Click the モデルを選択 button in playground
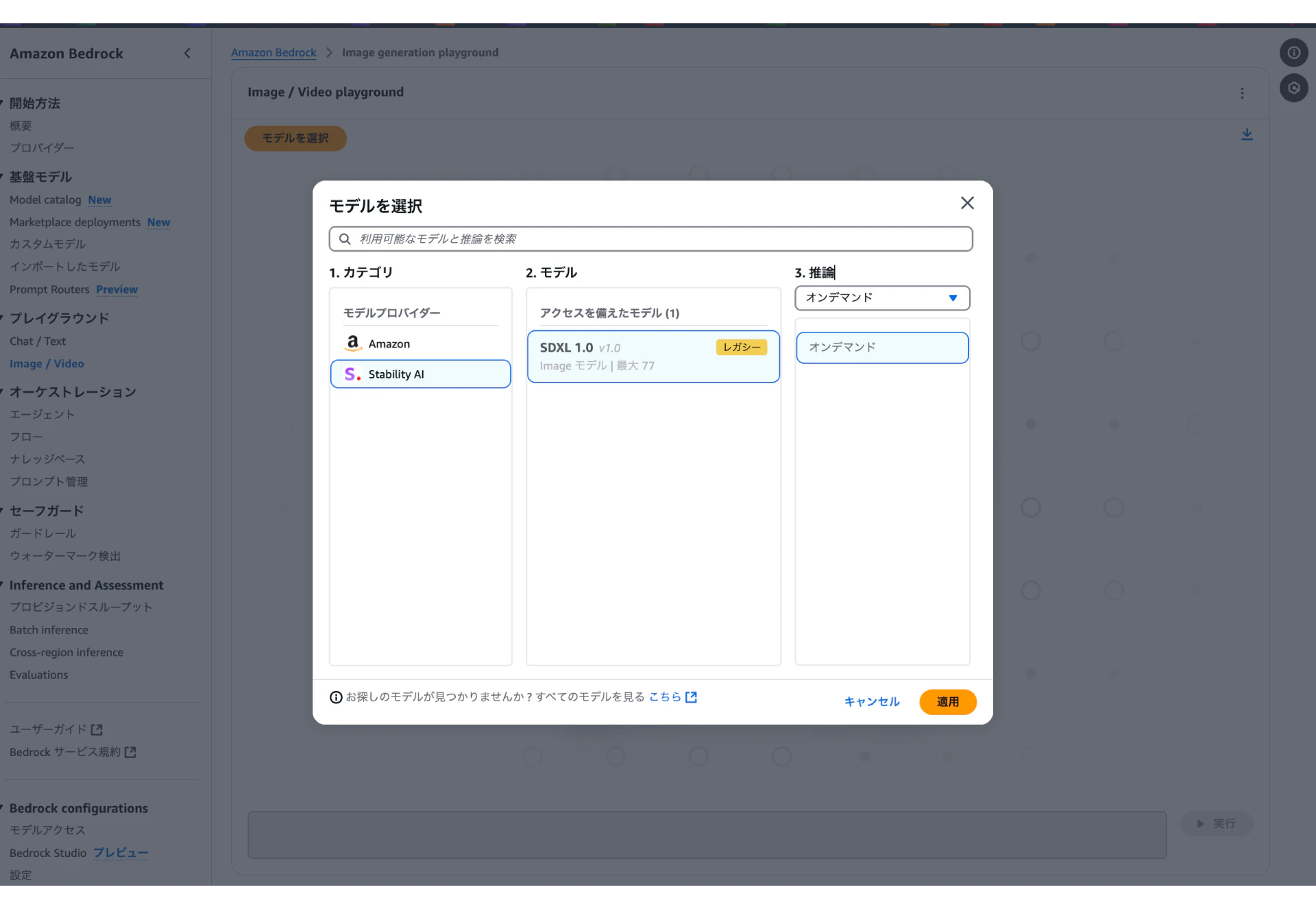The width and height of the screenshot is (1316, 909). [295, 138]
